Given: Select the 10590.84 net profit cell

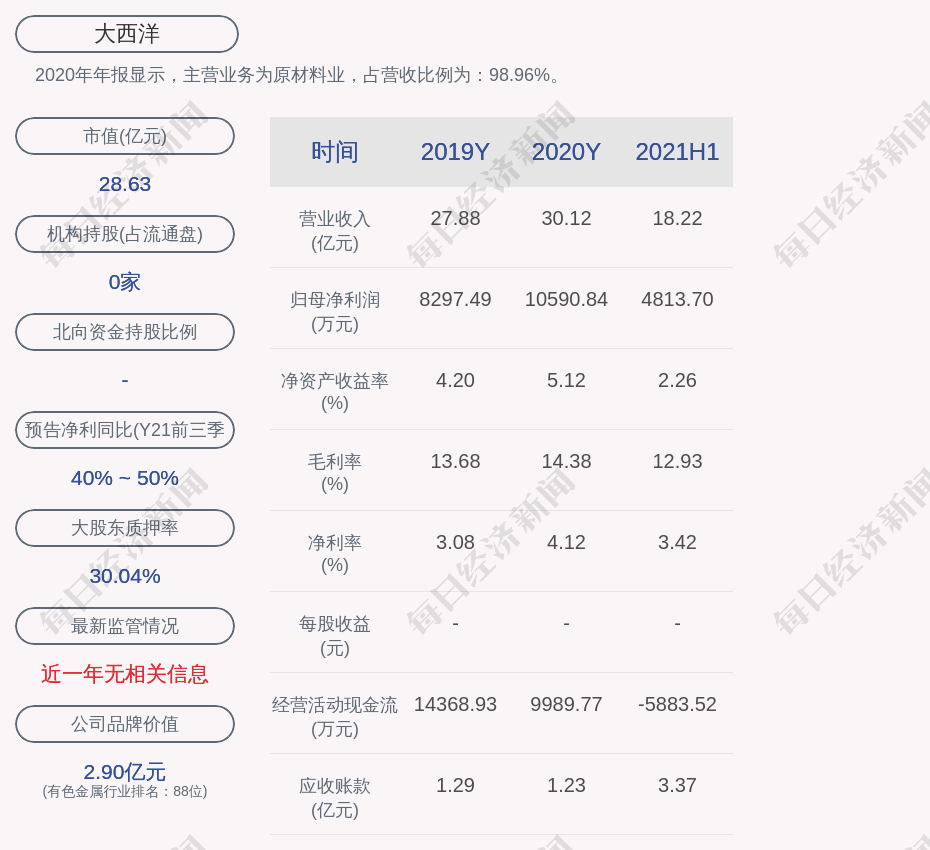Looking at the screenshot, I should (566, 299).
